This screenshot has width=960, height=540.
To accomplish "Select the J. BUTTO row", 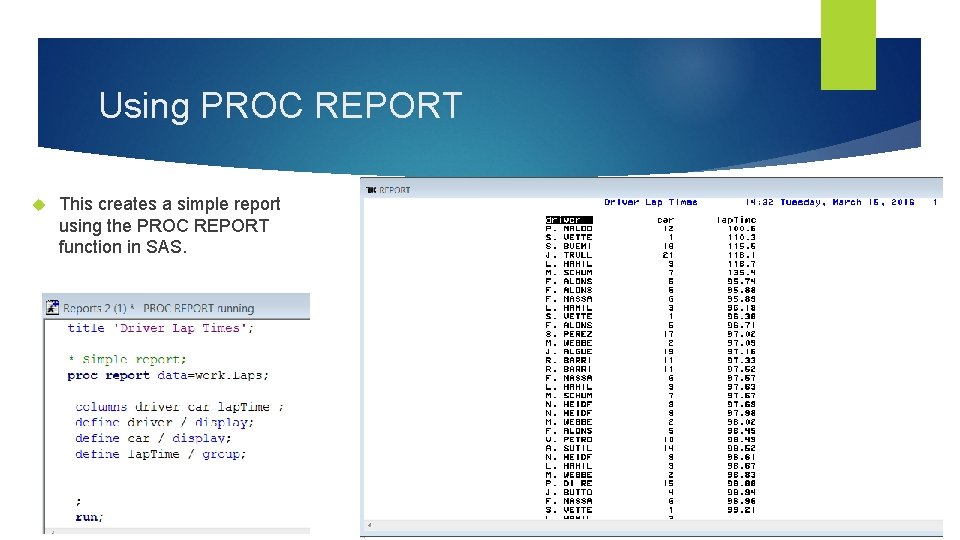I will [x=651, y=492].
